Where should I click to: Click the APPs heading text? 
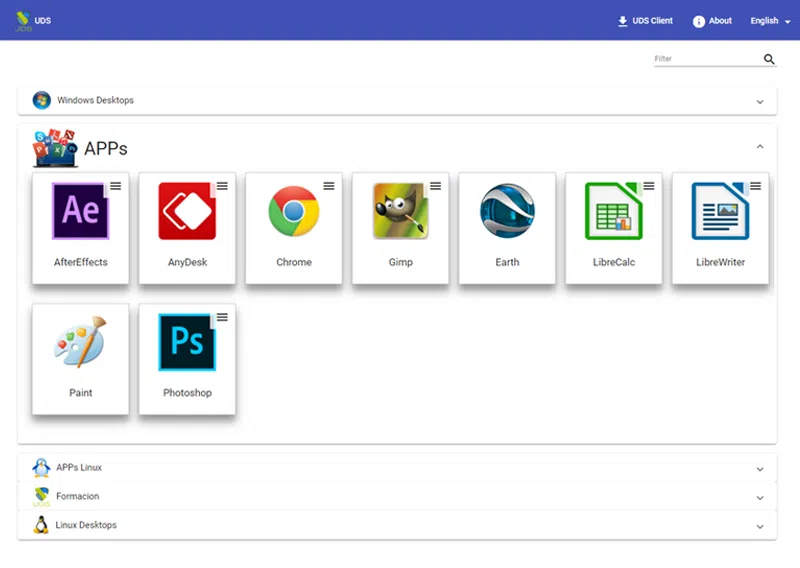[106, 149]
